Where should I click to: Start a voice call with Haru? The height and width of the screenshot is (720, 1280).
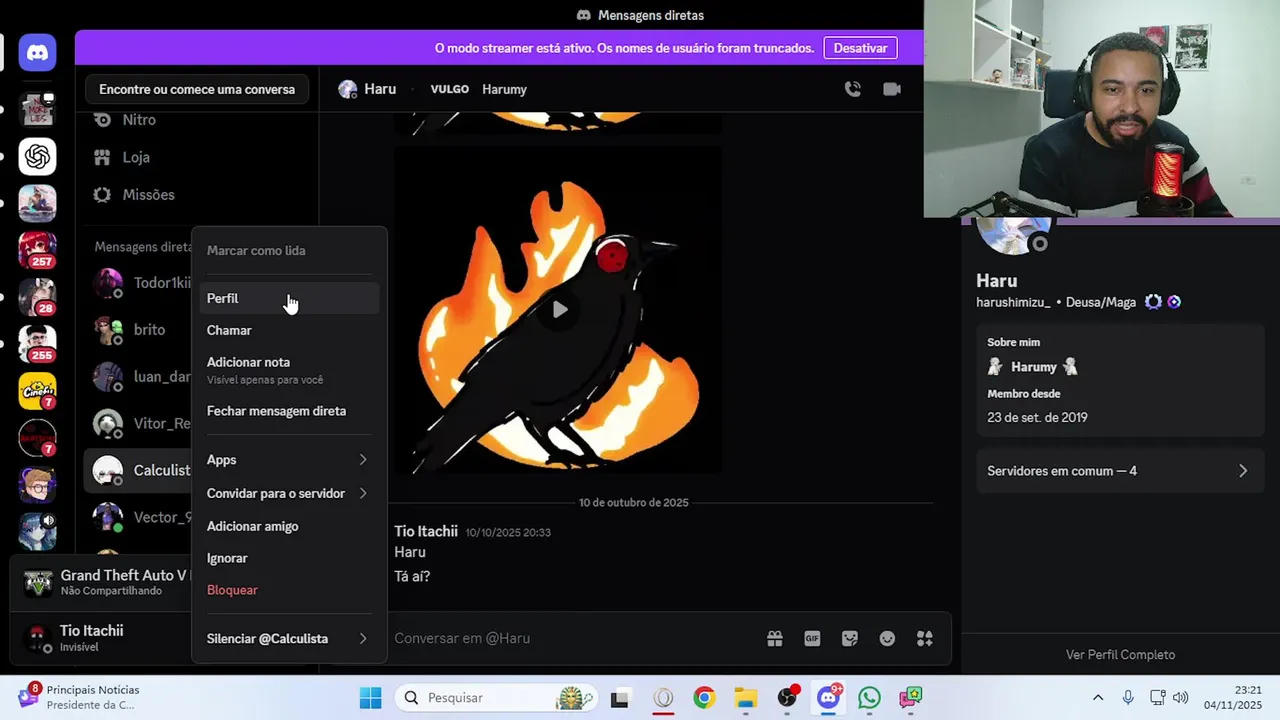coord(853,89)
